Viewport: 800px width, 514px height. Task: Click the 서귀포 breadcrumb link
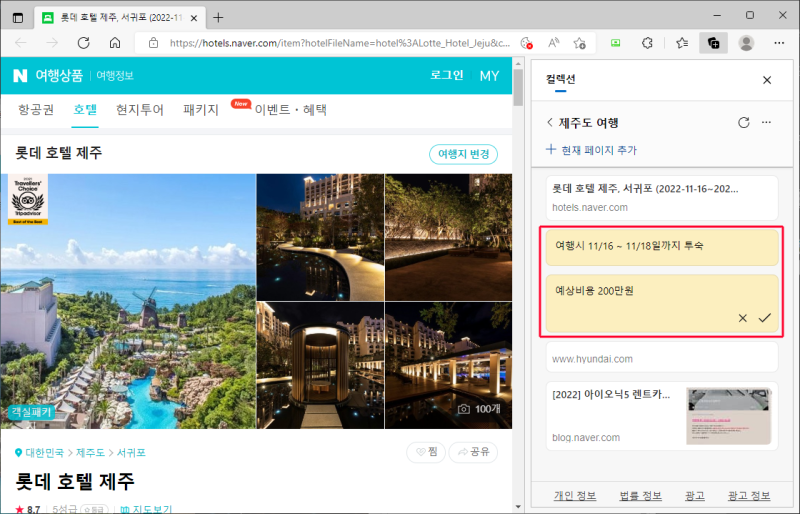click(x=131, y=453)
